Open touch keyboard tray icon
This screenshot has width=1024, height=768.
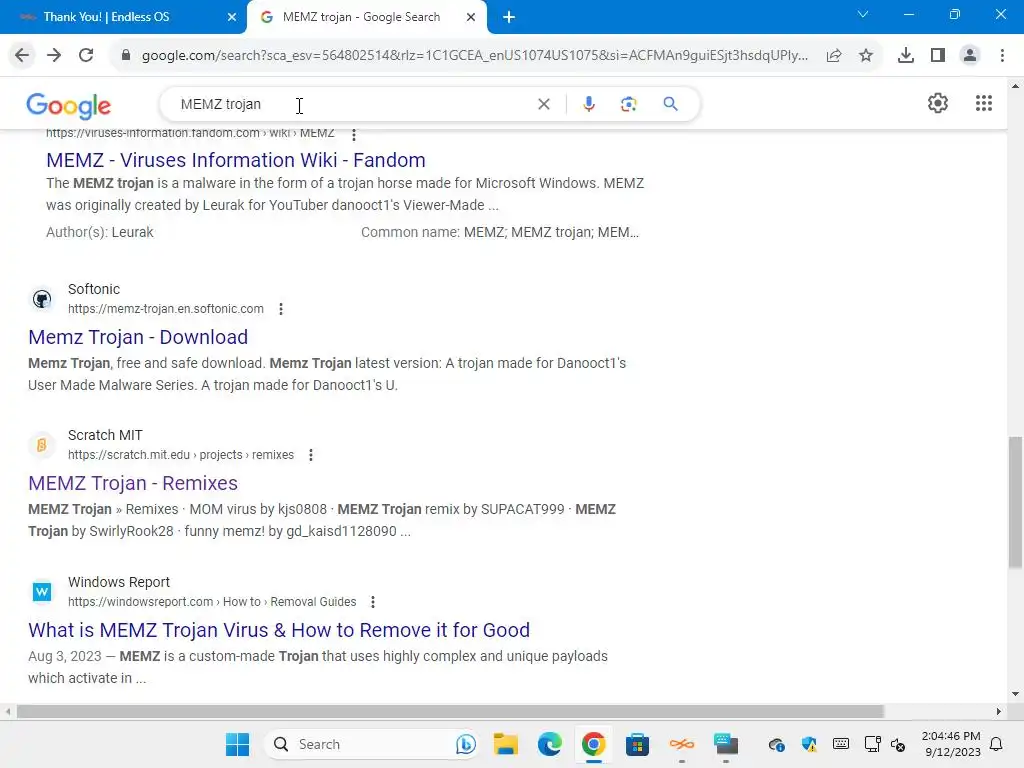click(x=840, y=744)
